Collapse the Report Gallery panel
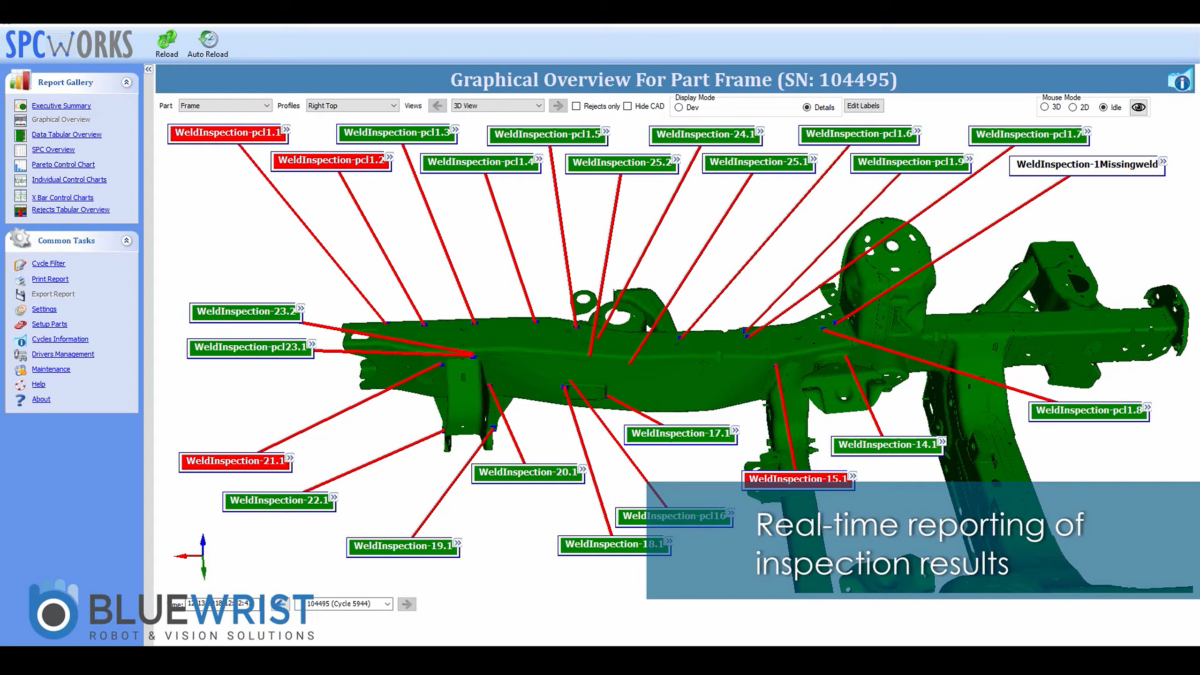Image resolution: width=1200 pixels, height=675 pixels. tap(126, 83)
